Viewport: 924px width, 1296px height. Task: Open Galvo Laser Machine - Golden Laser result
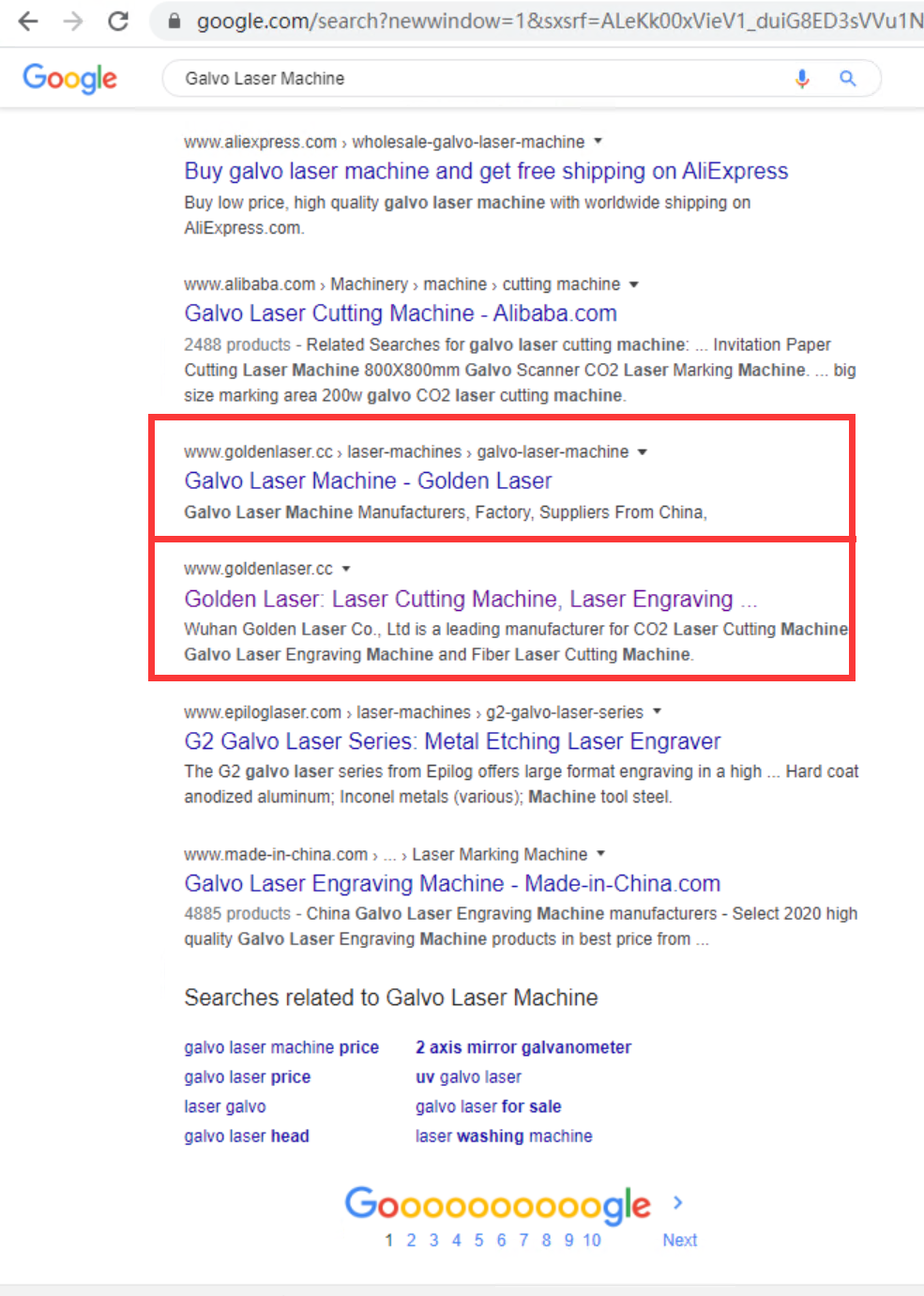pos(368,480)
